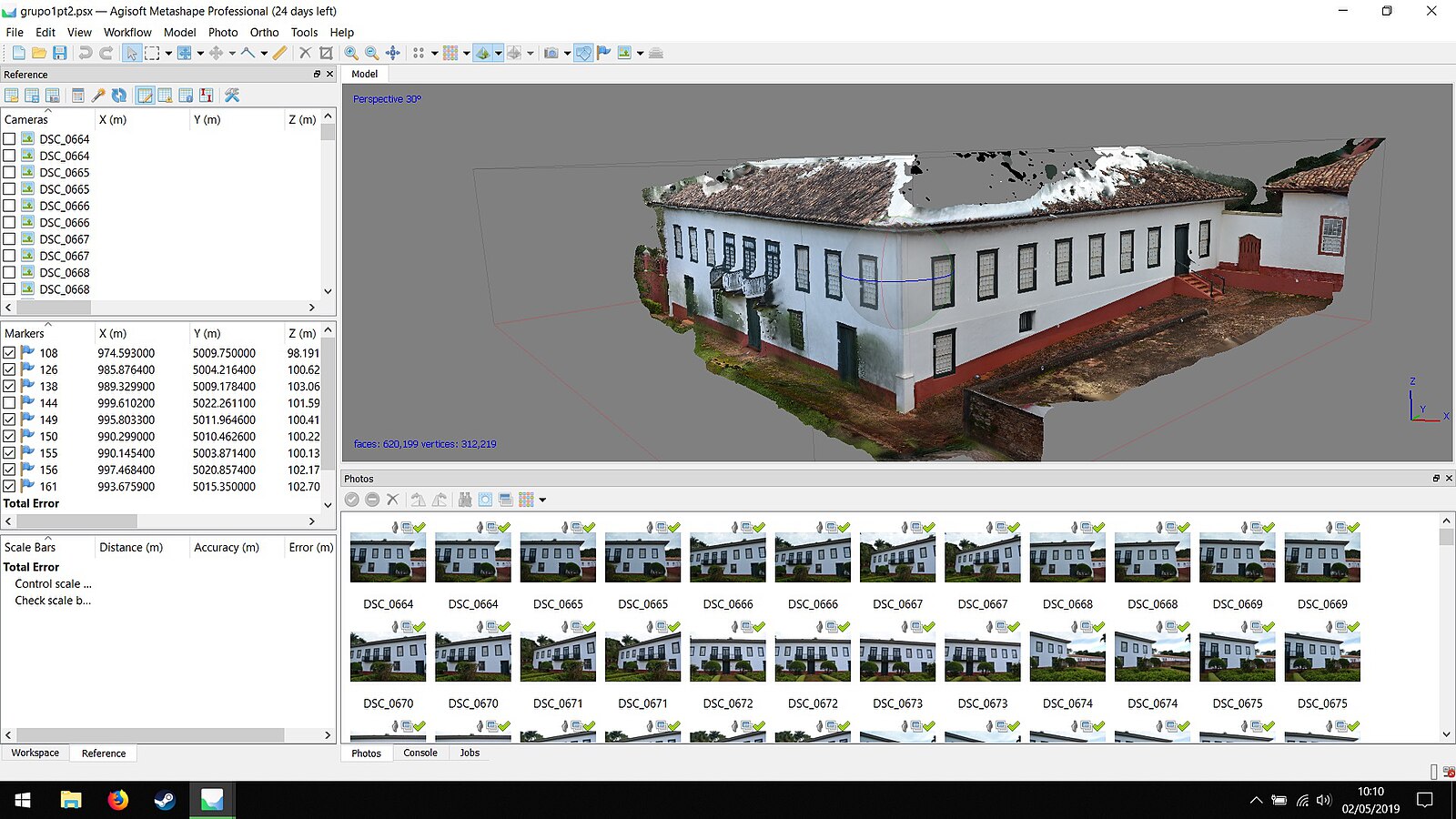Image resolution: width=1456 pixels, height=819 pixels.
Task: Remove selected photos using X icon
Action: click(x=393, y=500)
